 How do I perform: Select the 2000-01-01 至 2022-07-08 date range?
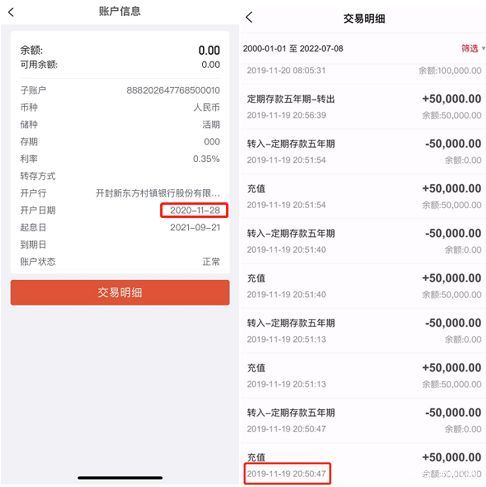pyautogui.click(x=293, y=49)
